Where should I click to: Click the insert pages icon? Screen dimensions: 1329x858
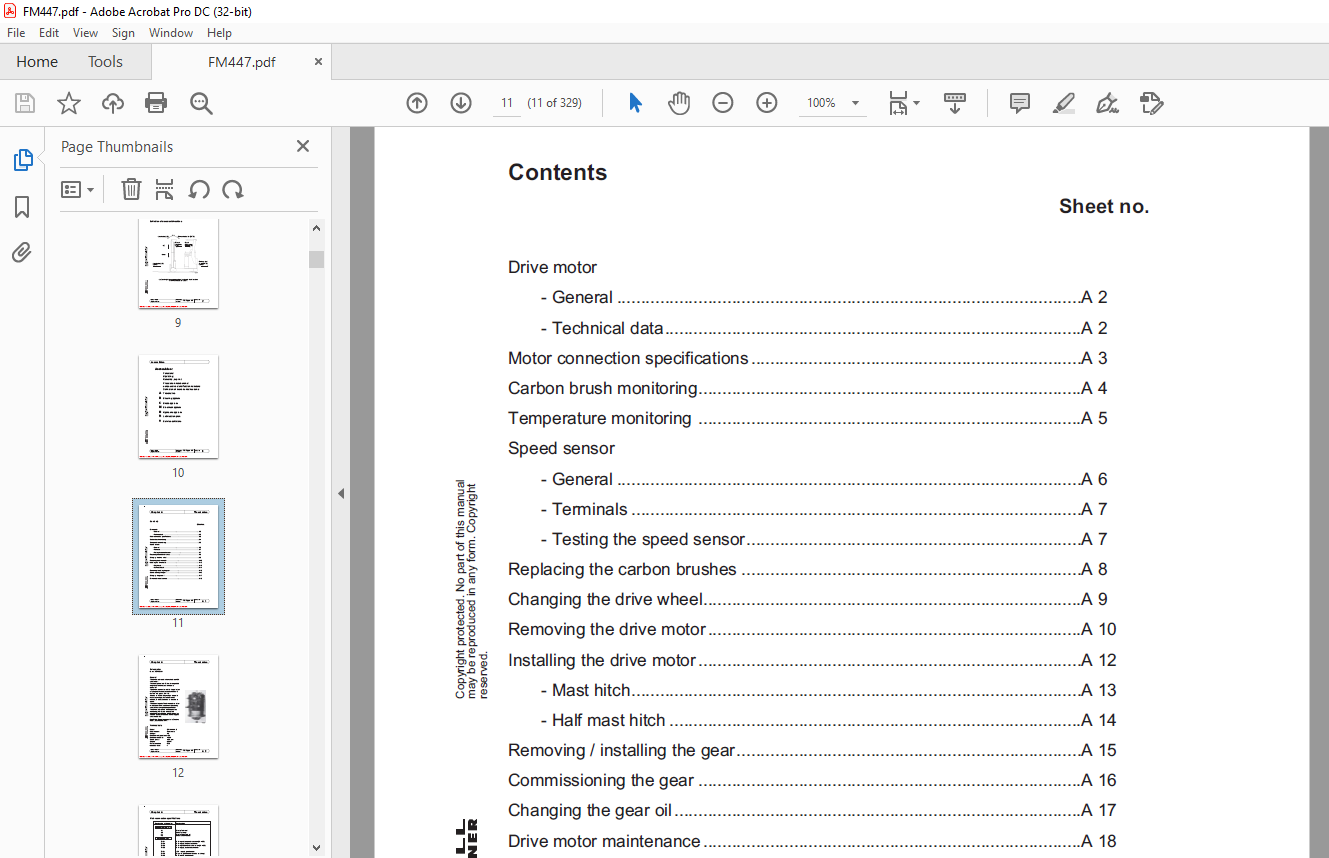[x=165, y=189]
